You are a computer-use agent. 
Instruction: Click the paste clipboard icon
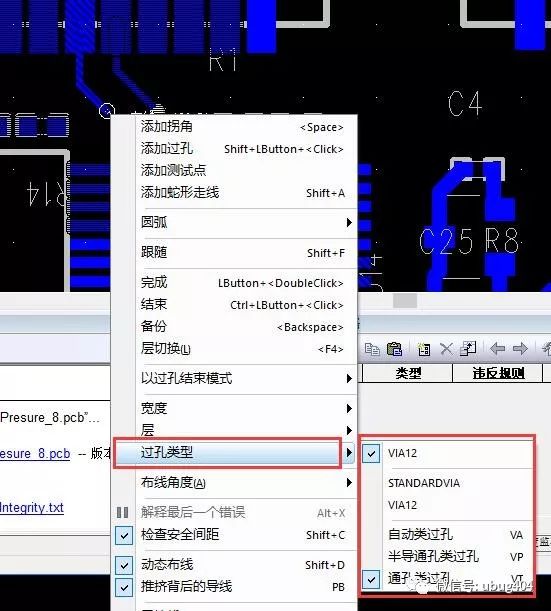coord(394,349)
